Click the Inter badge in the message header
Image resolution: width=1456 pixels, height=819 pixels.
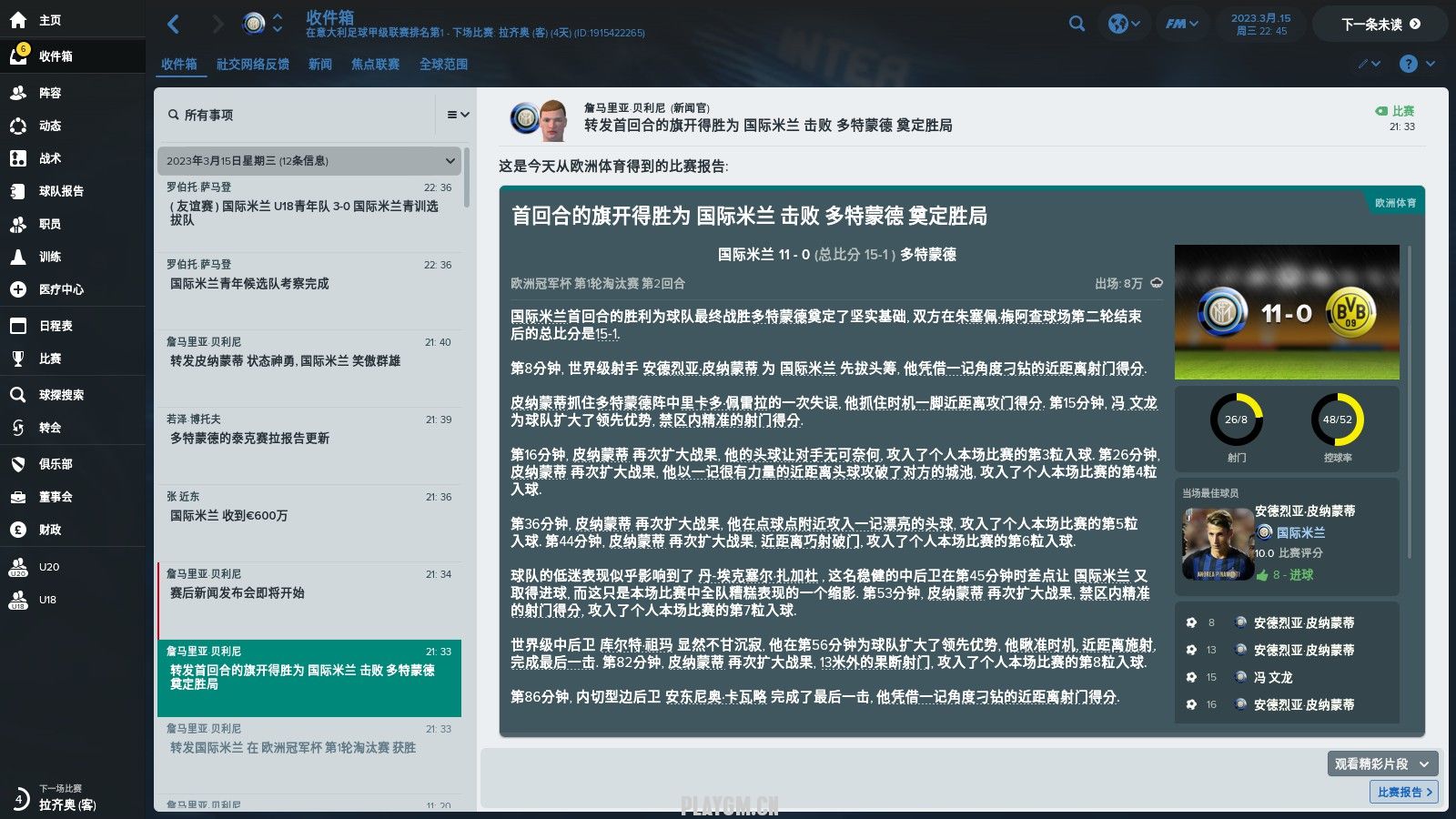click(524, 118)
